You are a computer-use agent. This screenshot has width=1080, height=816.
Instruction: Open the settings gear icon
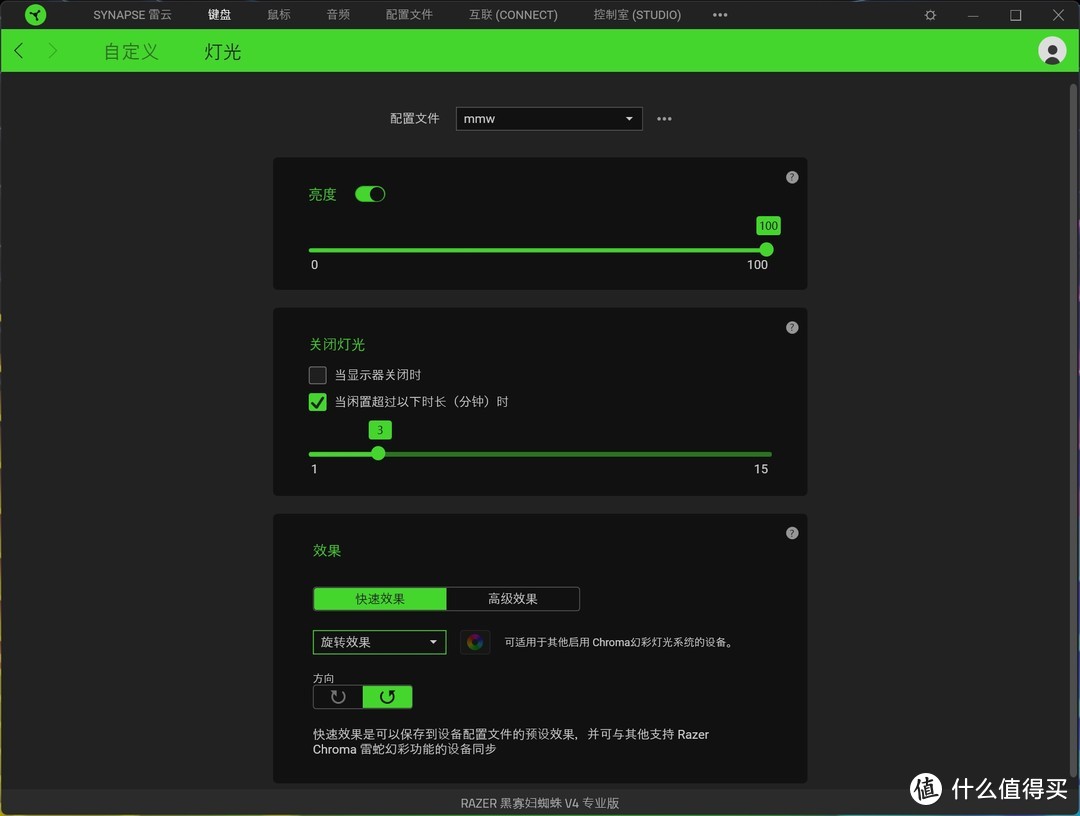click(931, 15)
